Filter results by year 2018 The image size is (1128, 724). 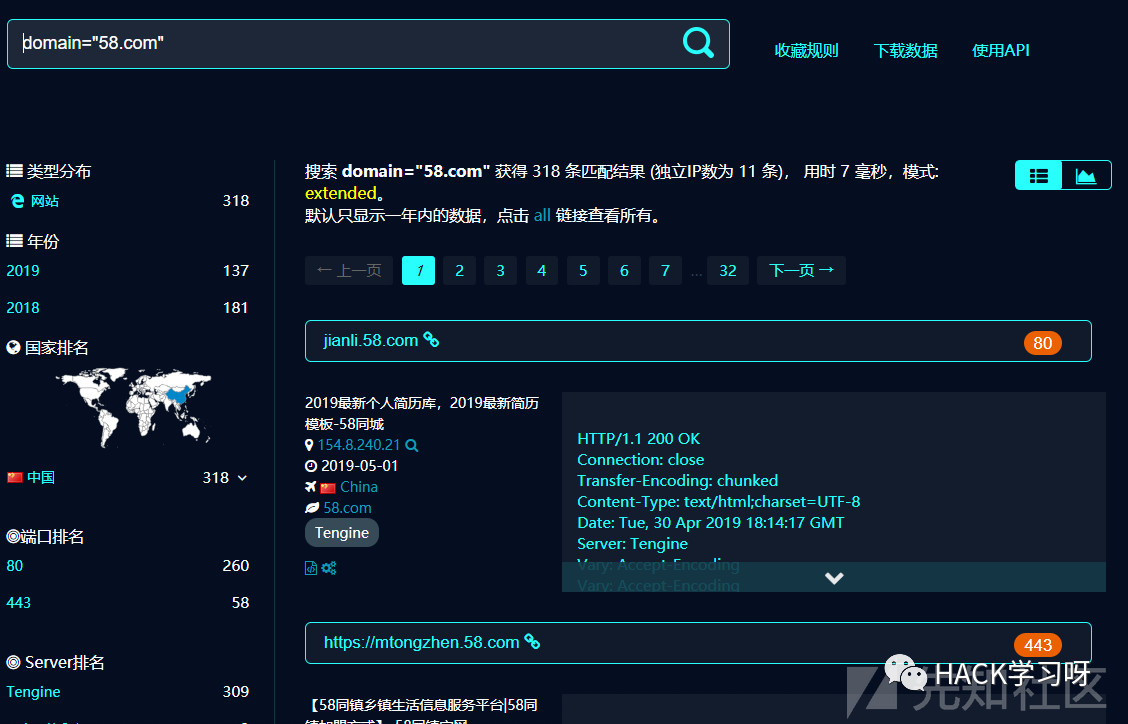23,307
